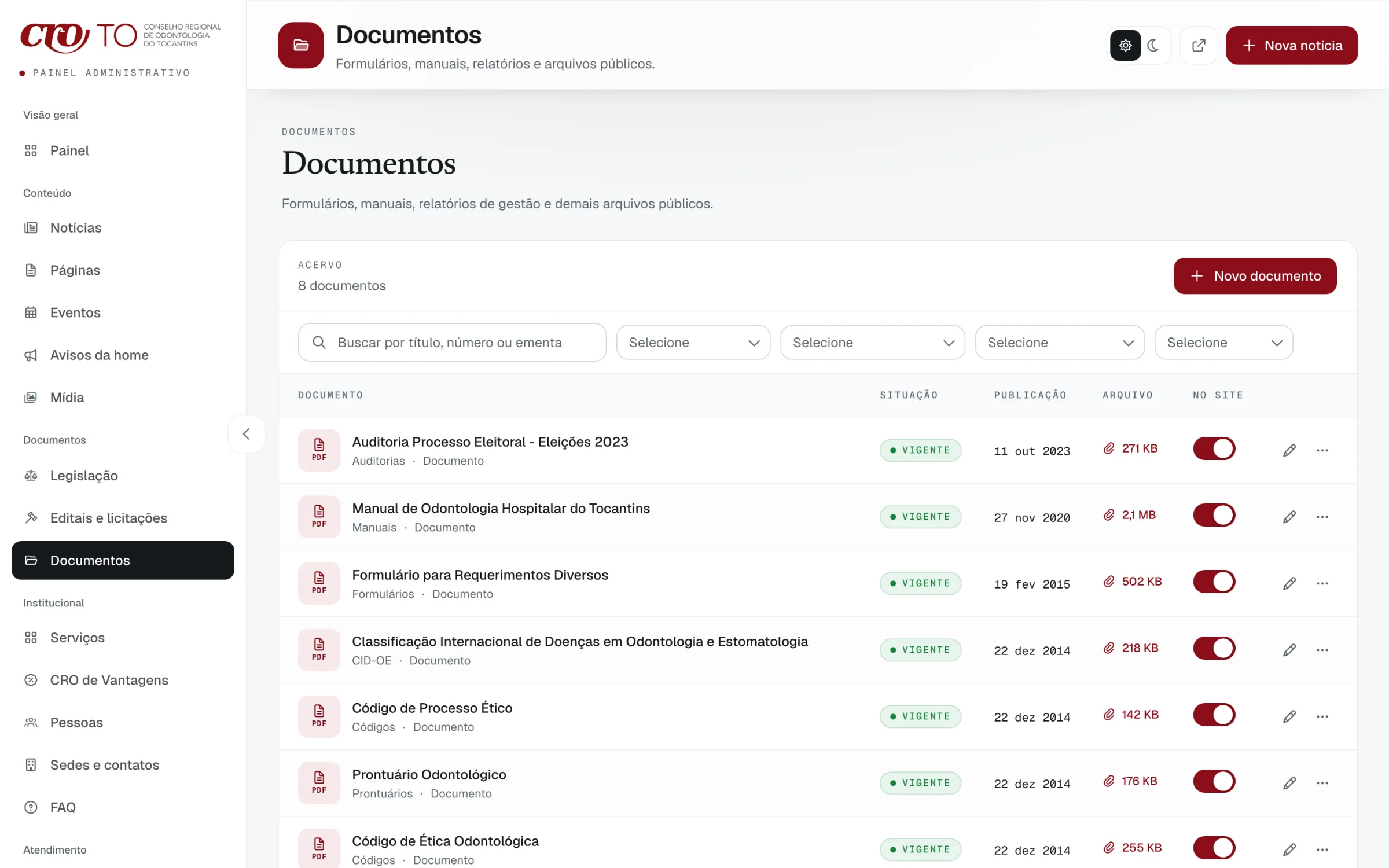The image size is (1389, 868).
Task: Switch to dark theme moon icon
Action: click(1153, 45)
